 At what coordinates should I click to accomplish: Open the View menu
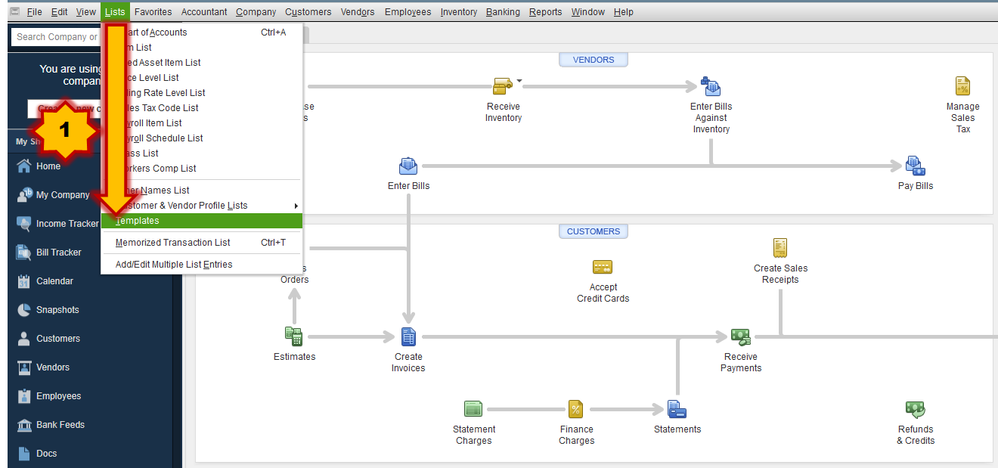(85, 11)
